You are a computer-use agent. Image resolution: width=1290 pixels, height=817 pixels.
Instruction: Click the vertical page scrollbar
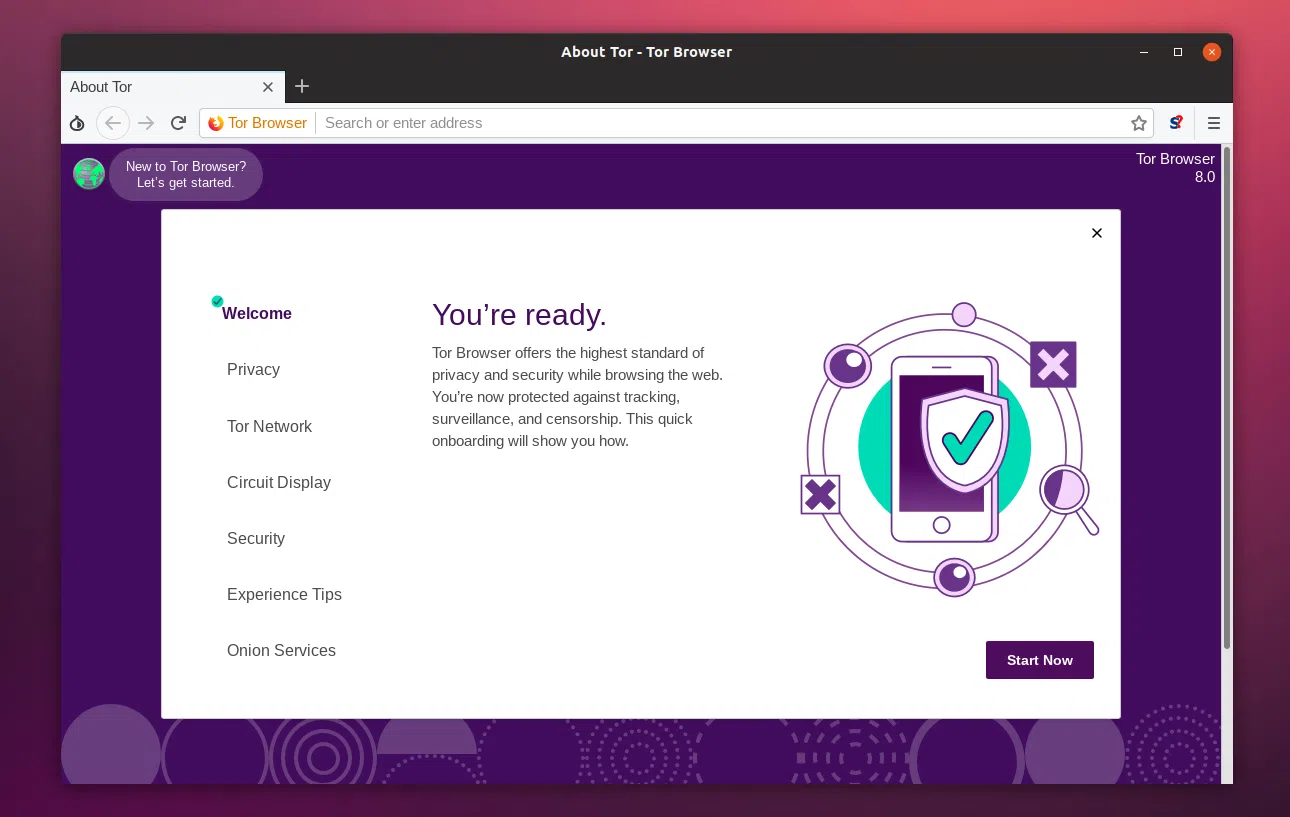[x=1227, y=398]
